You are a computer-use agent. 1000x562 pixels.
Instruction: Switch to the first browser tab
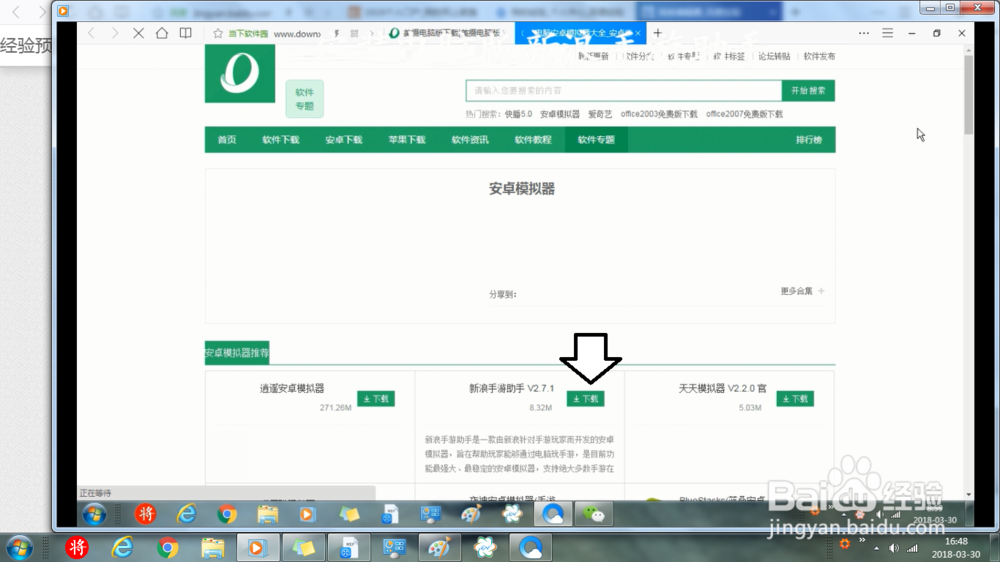pyautogui.click(x=446, y=33)
